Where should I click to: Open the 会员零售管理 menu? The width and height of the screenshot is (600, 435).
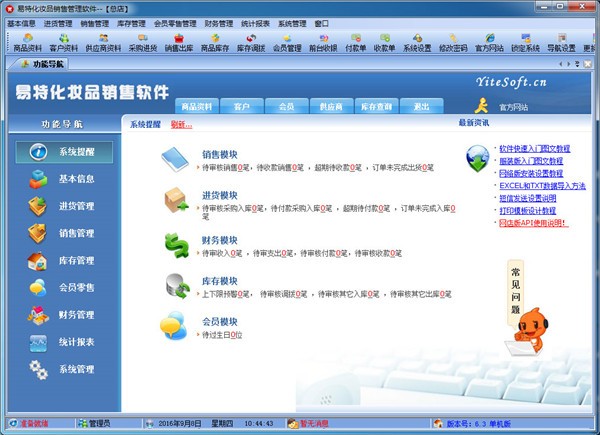175,24
